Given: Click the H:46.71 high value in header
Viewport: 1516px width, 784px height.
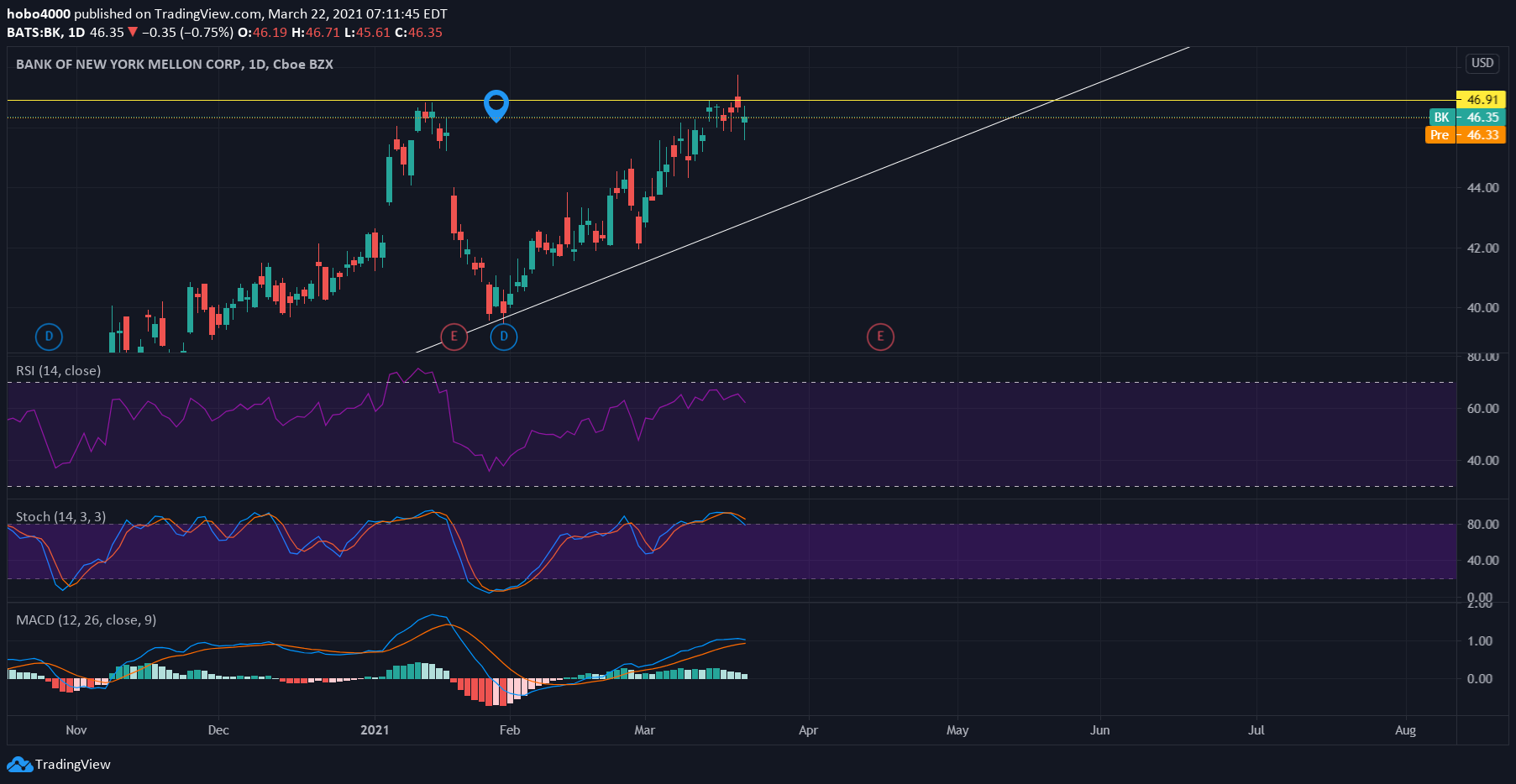Looking at the screenshot, I should tap(316, 33).
